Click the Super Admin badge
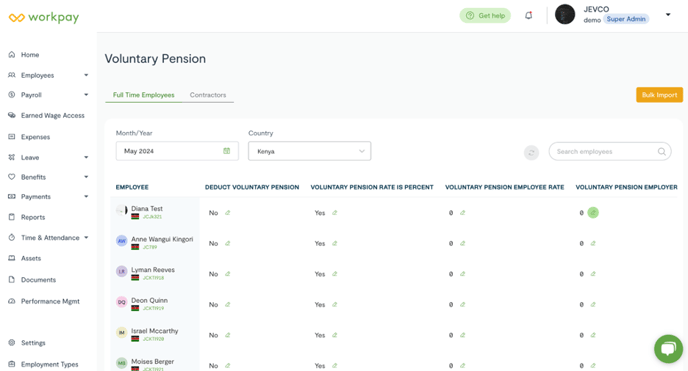This screenshot has width=688, height=371. coord(626,19)
